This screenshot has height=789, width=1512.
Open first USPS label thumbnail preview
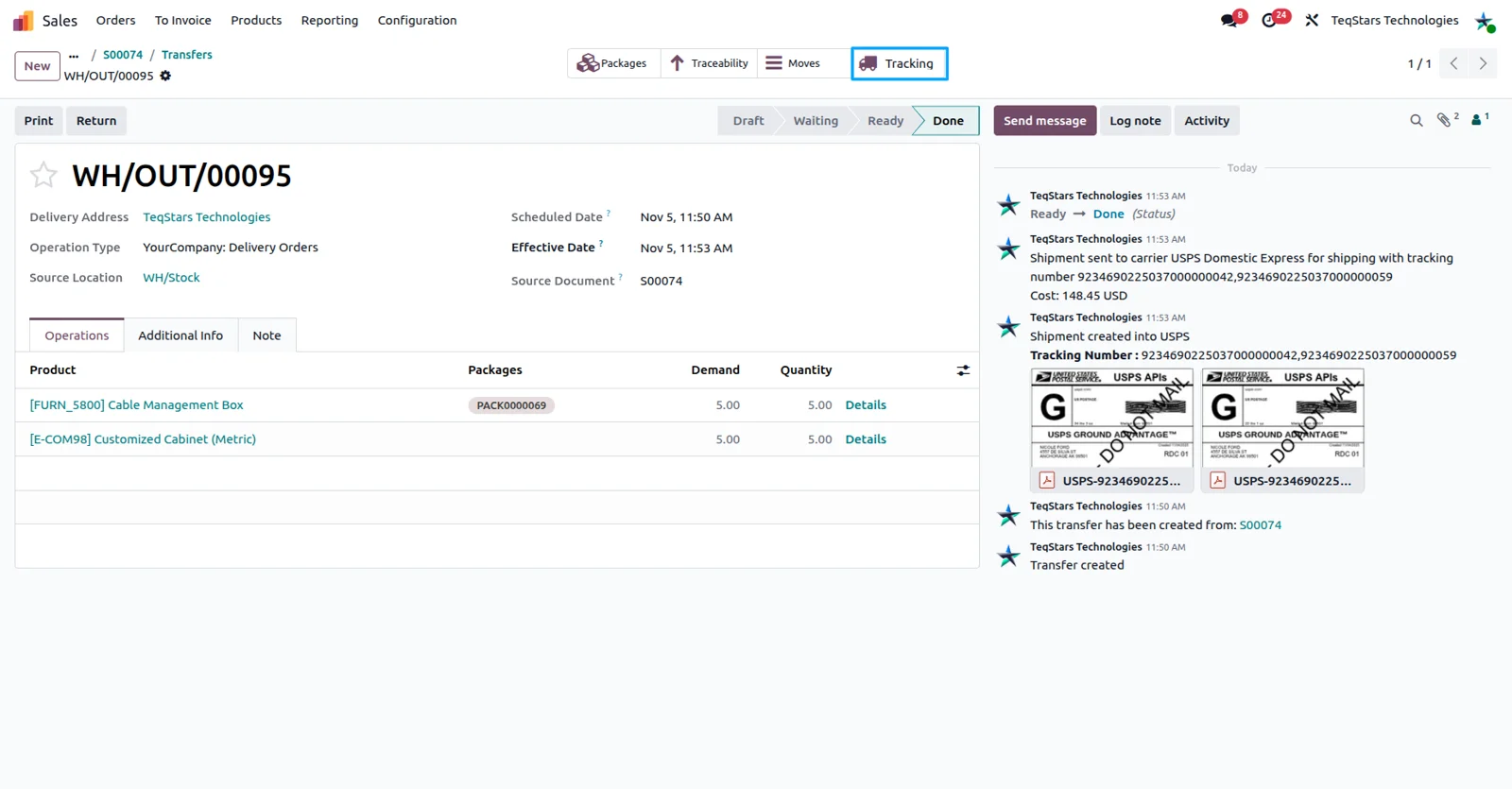[1111, 419]
